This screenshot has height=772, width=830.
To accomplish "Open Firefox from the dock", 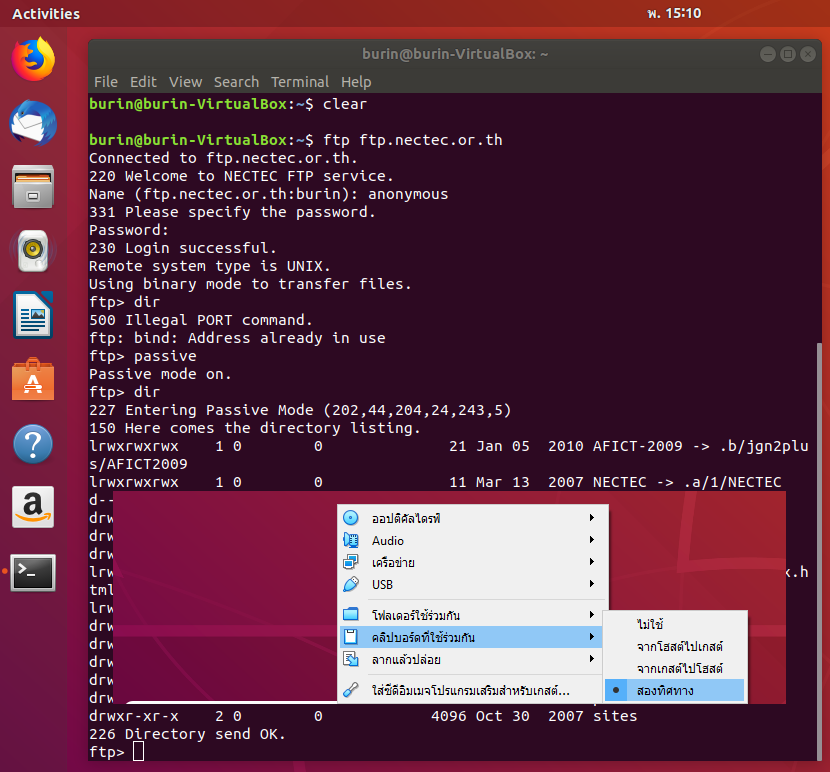I will (33, 59).
